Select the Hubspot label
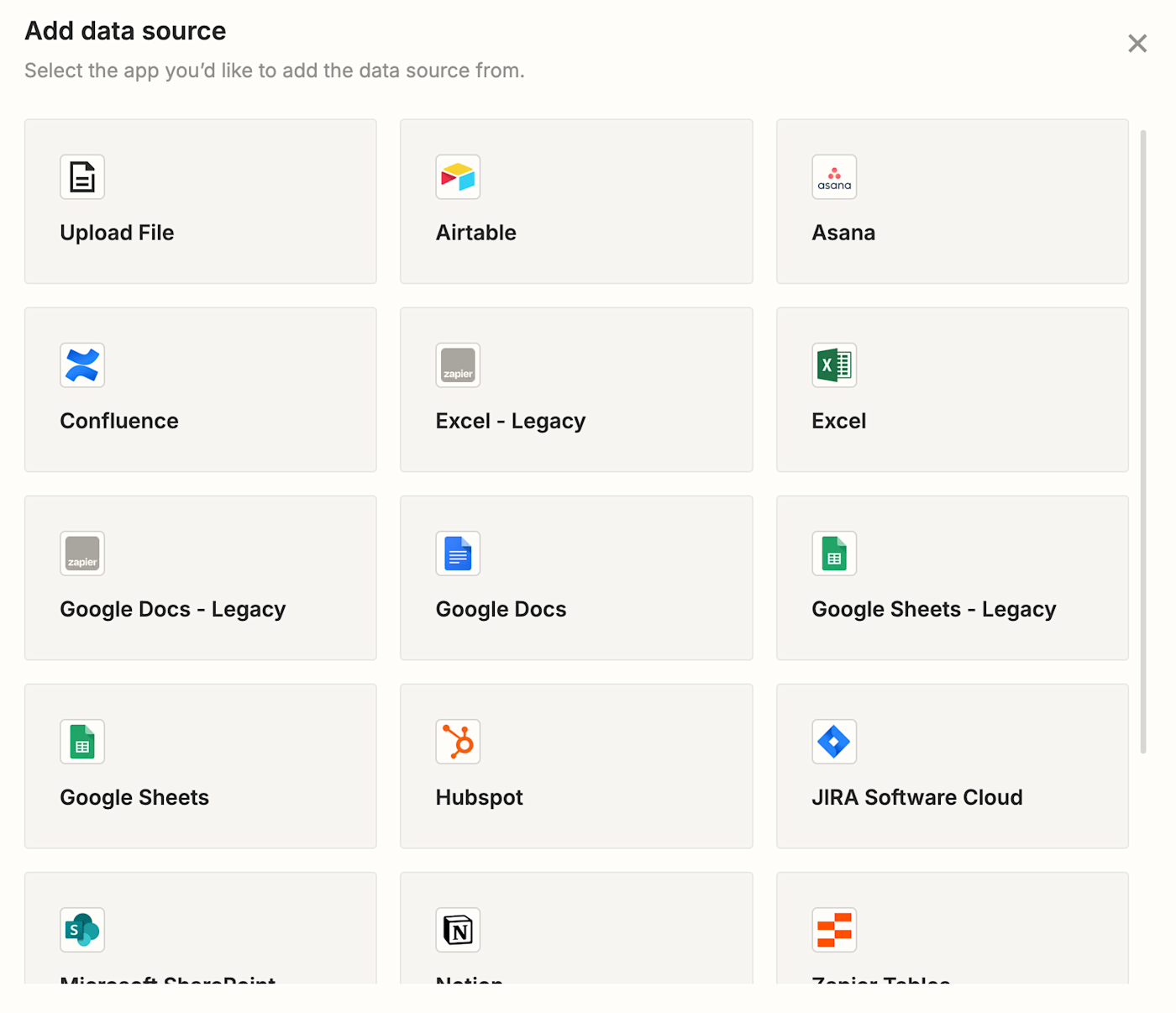This screenshot has width=1176, height=1013. pos(479,797)
